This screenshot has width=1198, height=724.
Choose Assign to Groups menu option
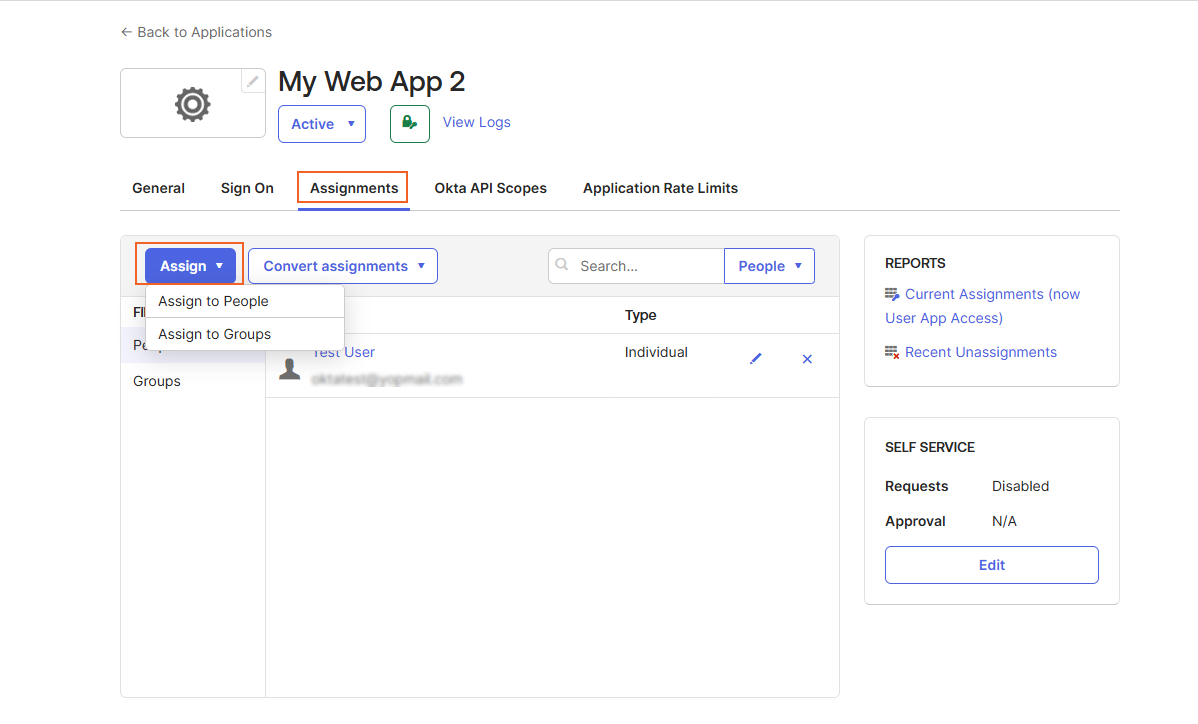click(x=214, y=334)
